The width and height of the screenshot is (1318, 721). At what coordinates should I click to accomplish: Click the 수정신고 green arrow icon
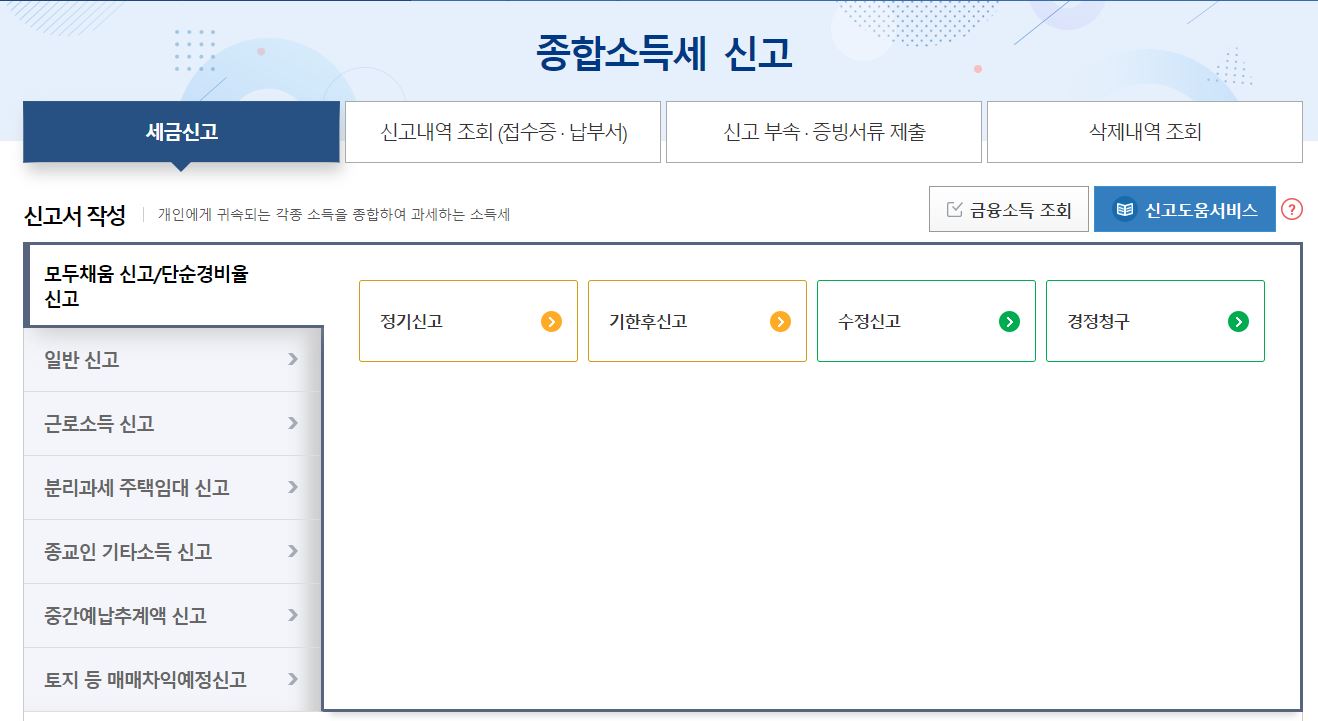tap(1010, 321)
